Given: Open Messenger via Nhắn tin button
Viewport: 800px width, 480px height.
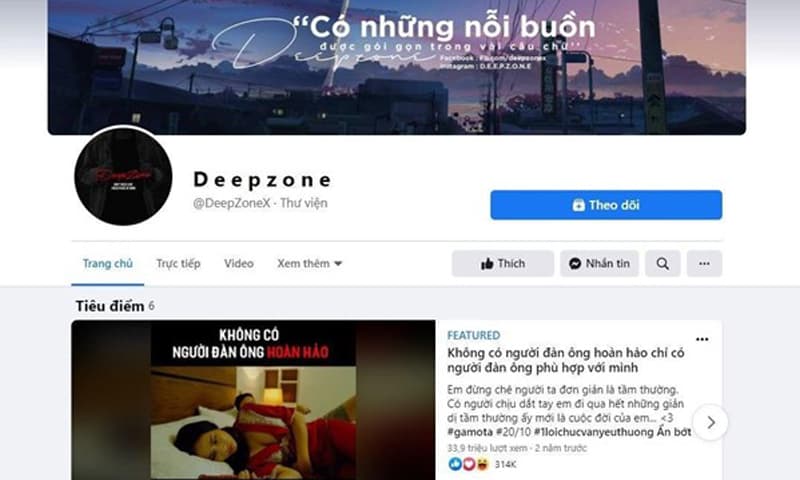Looking at the screenshot, I should pos(599,264).
